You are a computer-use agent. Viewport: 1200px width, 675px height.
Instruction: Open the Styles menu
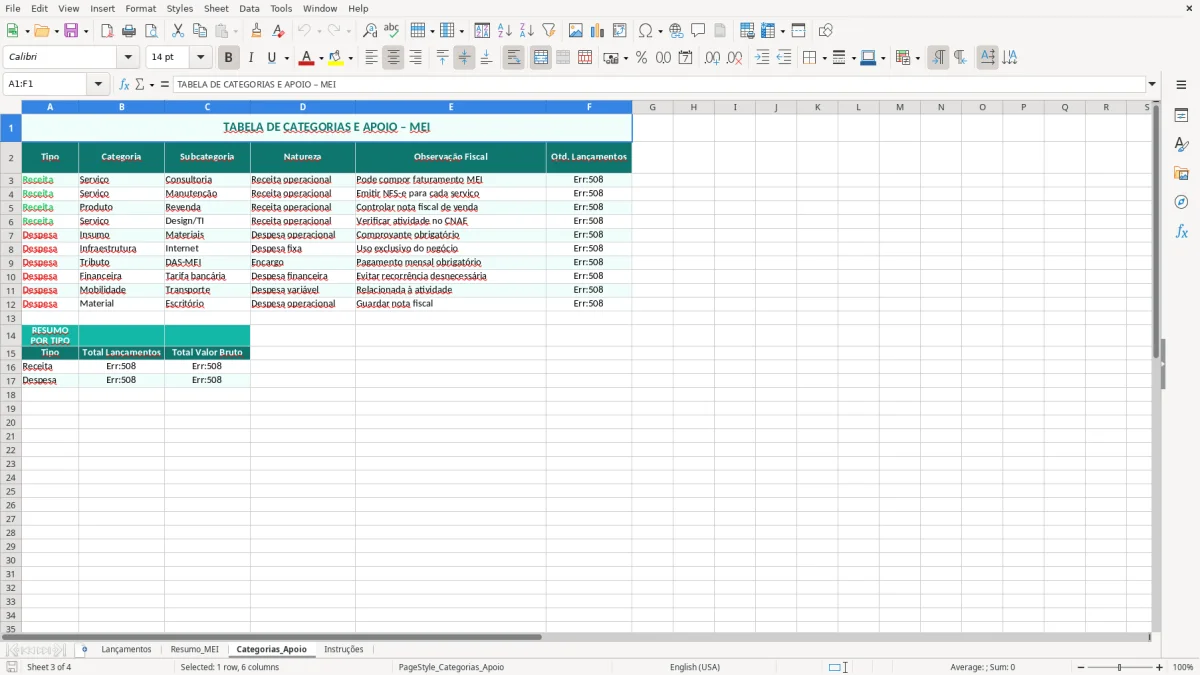pos(180,8)
